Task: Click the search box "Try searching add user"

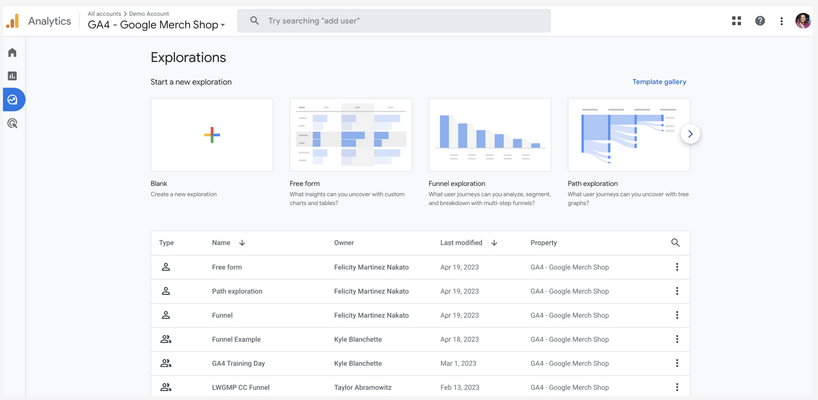Action: pyautogui.click(x=394, y=21)
